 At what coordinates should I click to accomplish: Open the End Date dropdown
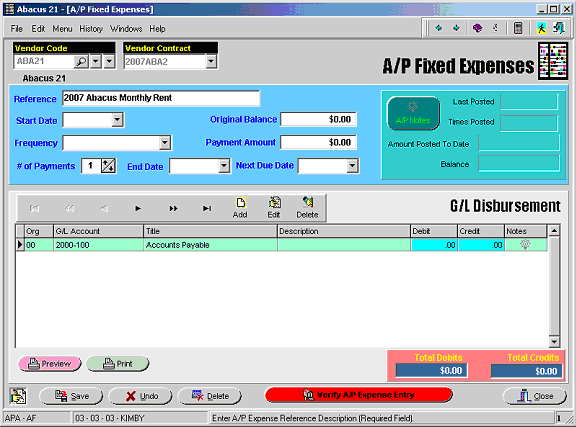(x=224, y=166)
